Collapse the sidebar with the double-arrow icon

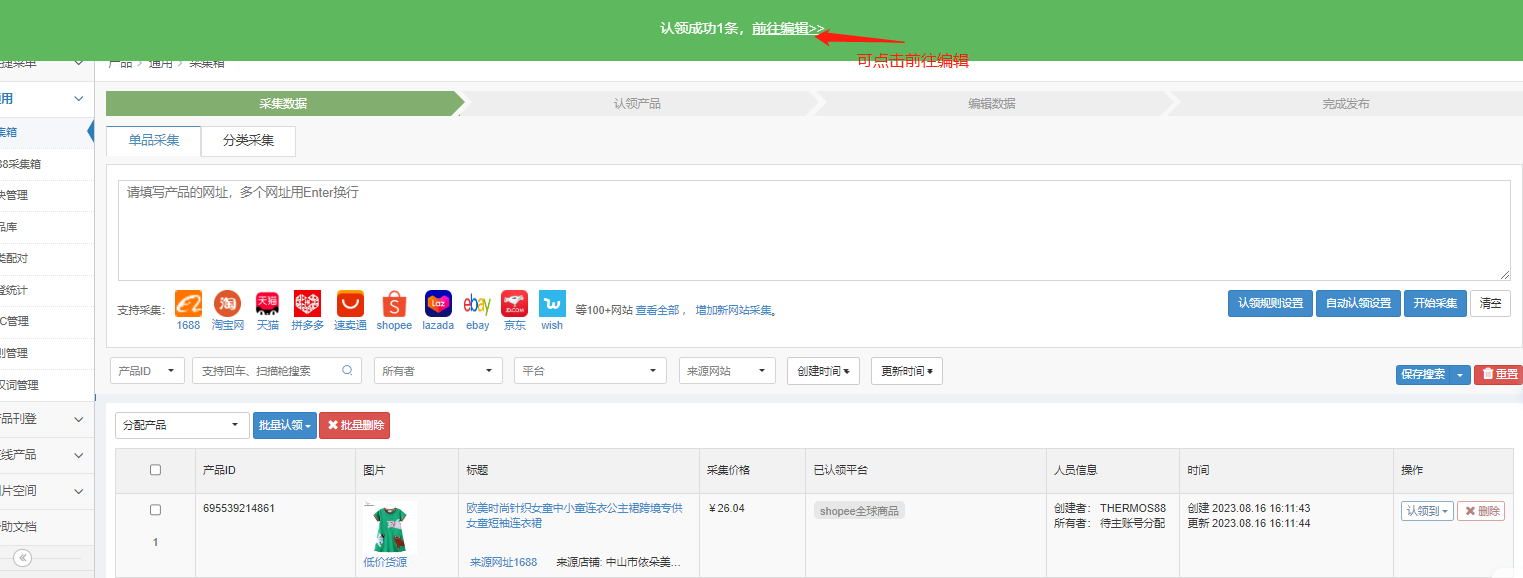[x=23, y=558]
